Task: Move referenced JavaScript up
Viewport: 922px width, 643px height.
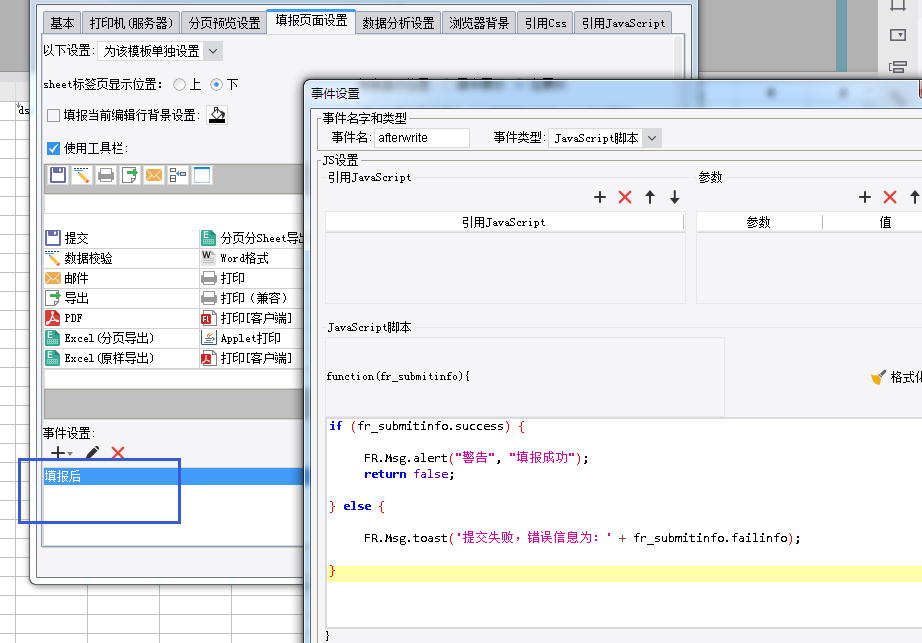Action: pos(650,197)
